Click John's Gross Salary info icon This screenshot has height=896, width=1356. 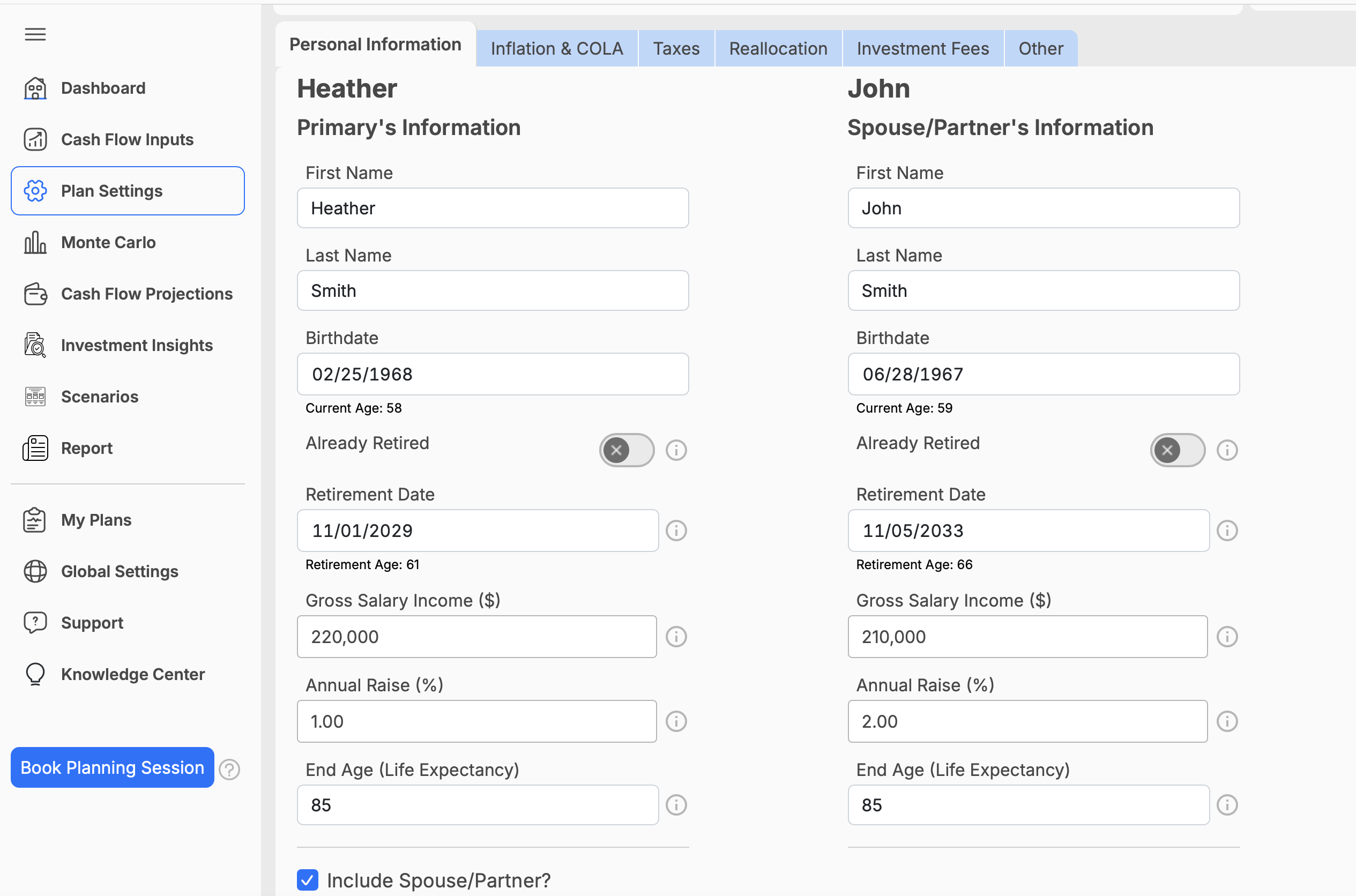click(x=1227, y=637)
